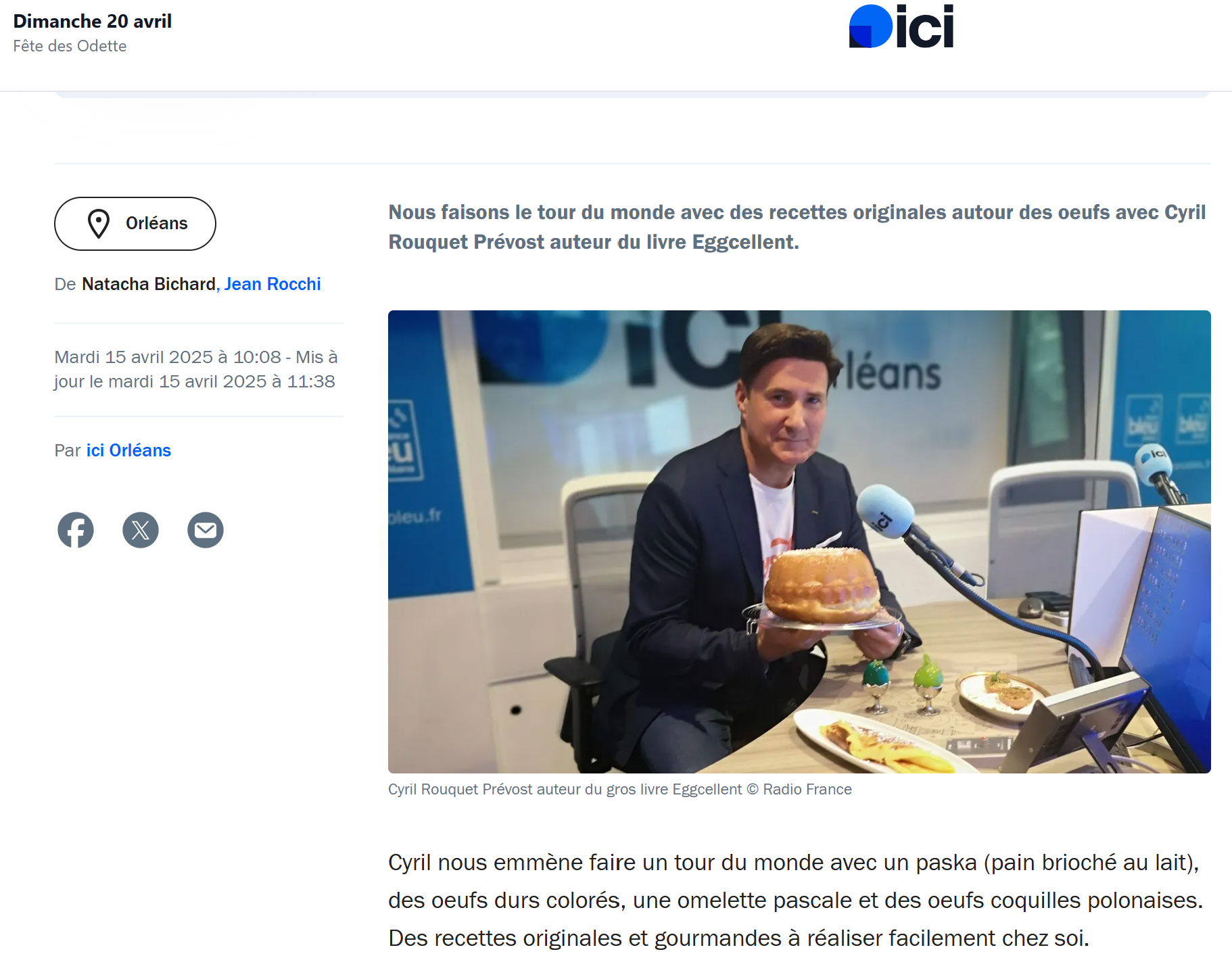The height and width of the screenshot is (956, 1232).
Task: Click author name Natacha Bichard
Action: click(x=149, y=284)
